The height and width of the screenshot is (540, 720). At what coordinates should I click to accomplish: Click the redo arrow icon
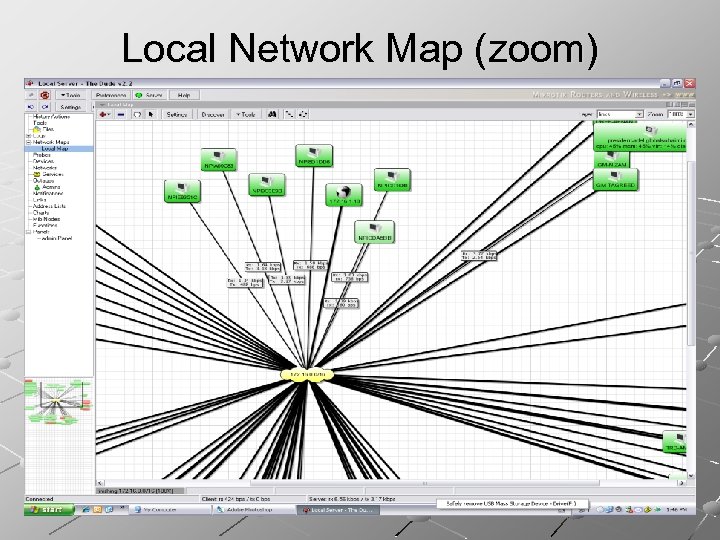(x=45, y=107)
